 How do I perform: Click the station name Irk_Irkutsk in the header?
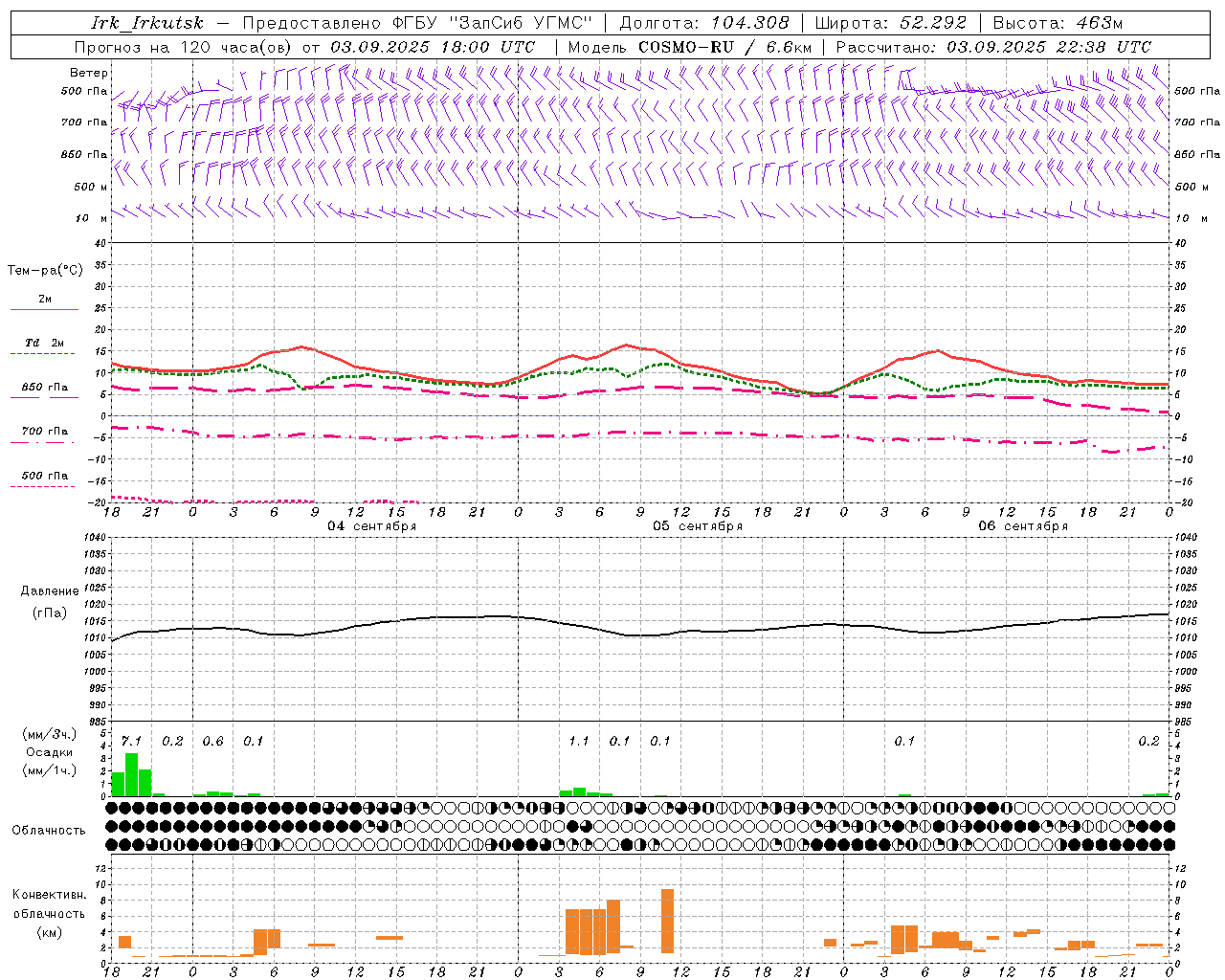pos(146,23)
